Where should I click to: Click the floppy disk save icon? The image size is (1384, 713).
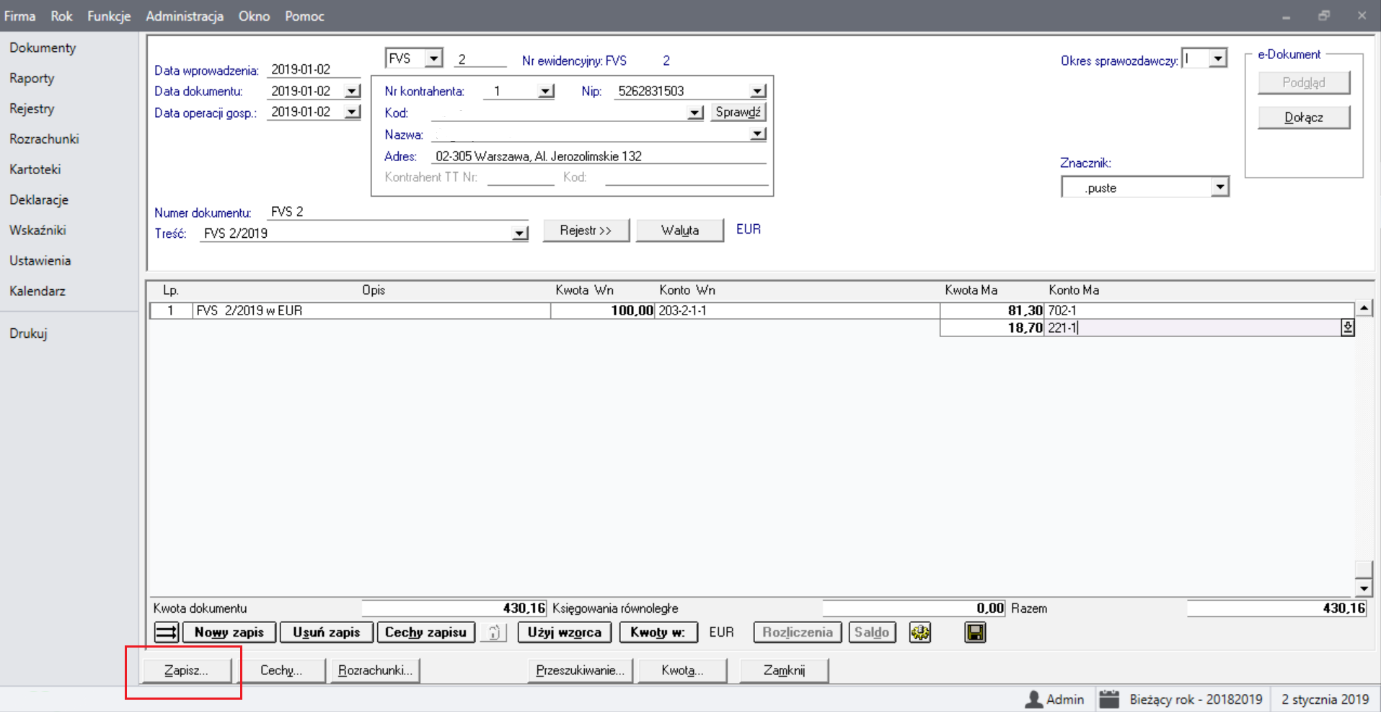click(975, 633)
